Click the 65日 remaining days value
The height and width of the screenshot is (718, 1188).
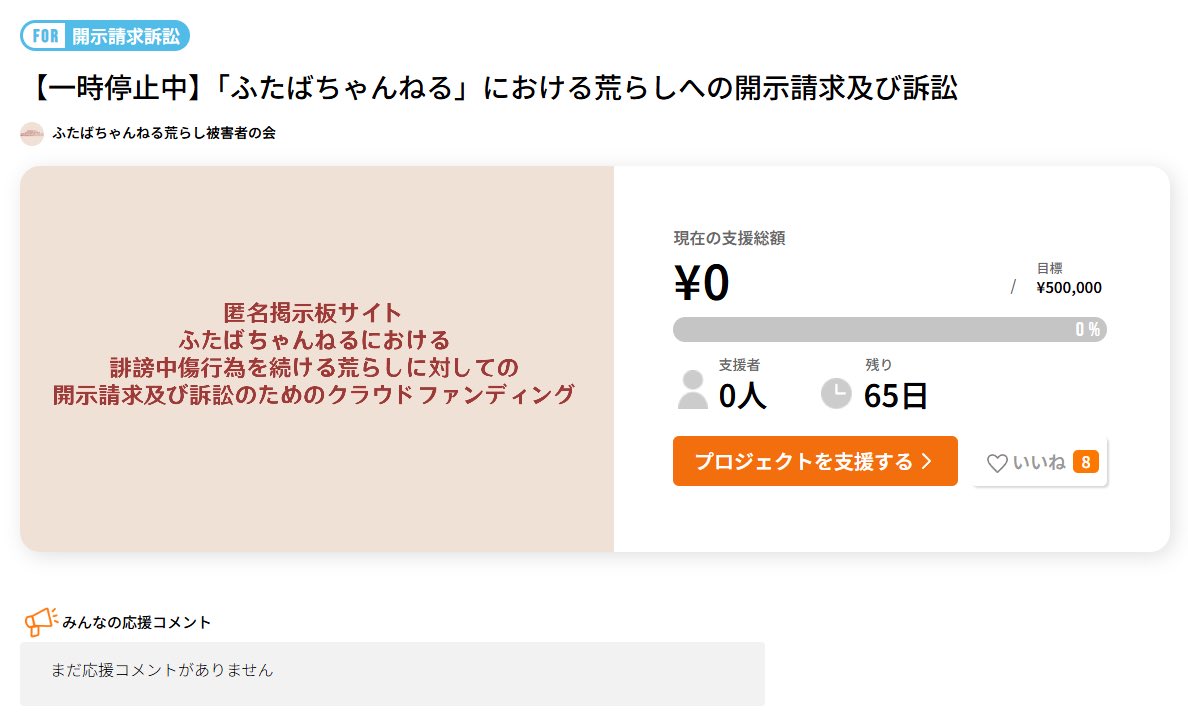pos(895,396)
